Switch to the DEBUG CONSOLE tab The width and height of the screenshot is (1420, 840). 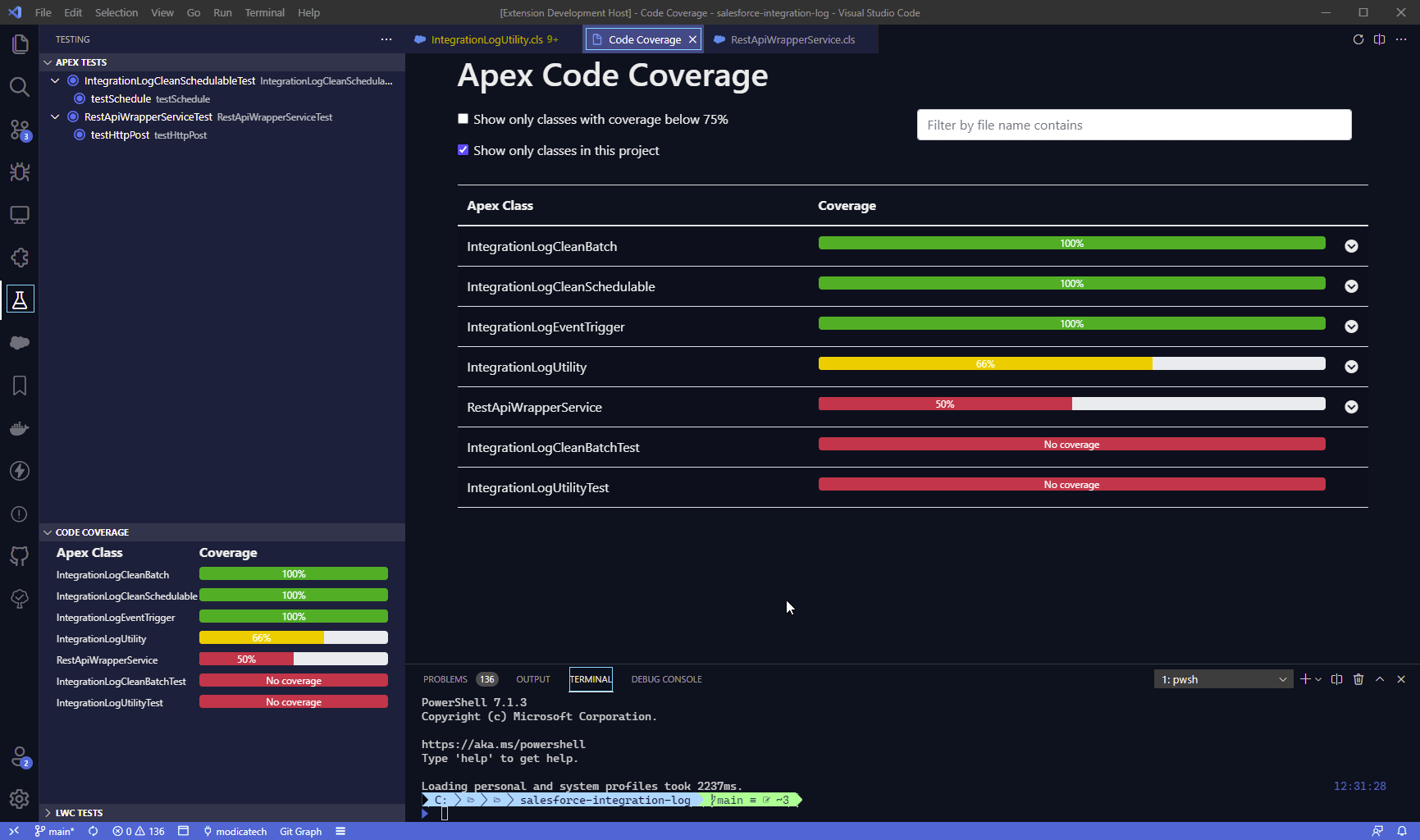click(x=666, y=679)
